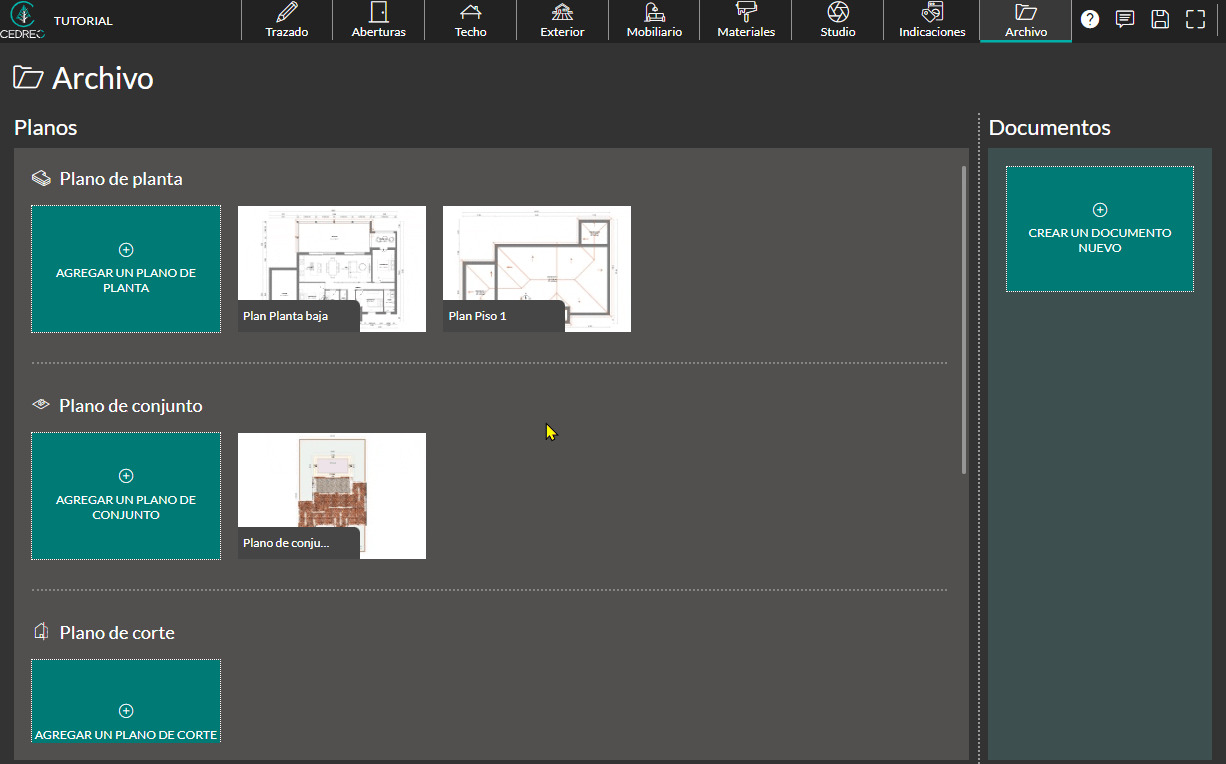
Task: Click the Cedreo logo
Action: pos(22,20)
